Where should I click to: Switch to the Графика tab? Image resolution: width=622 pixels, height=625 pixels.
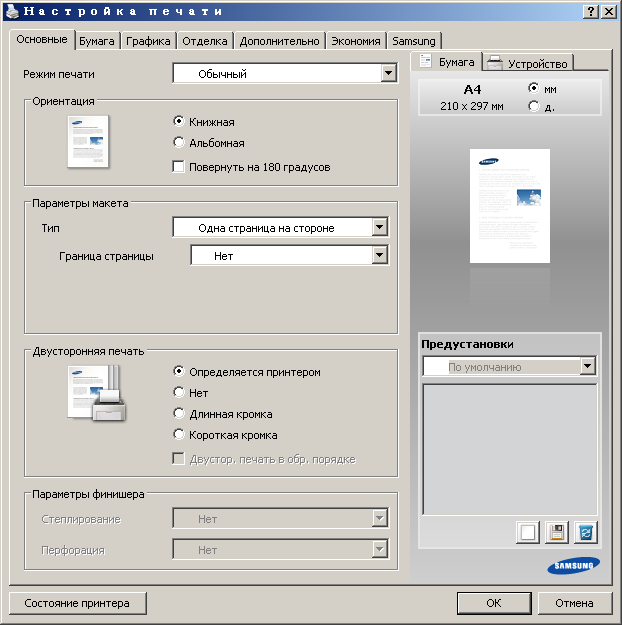click(148, 41)
